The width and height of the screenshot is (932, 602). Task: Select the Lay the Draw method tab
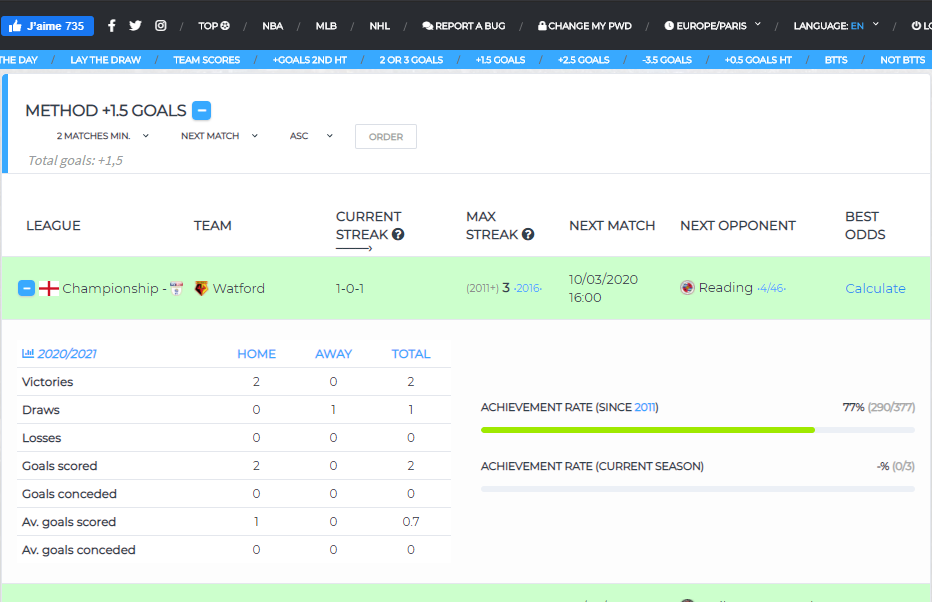106,60
